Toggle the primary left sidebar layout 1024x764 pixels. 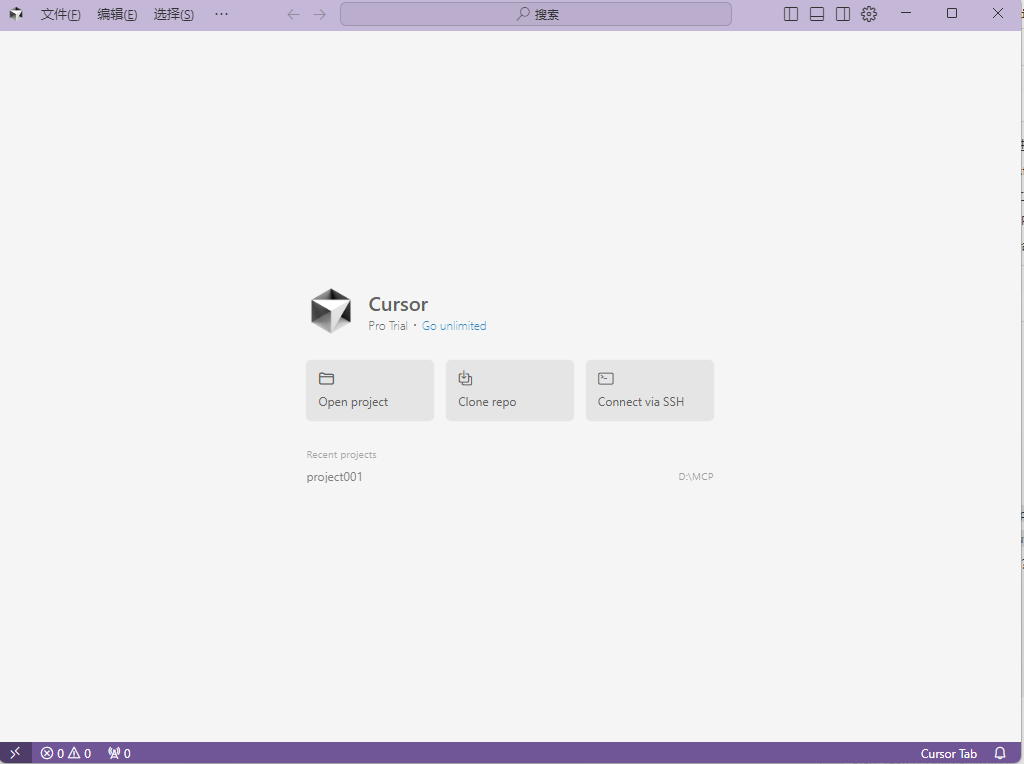[x=791, y=14]
